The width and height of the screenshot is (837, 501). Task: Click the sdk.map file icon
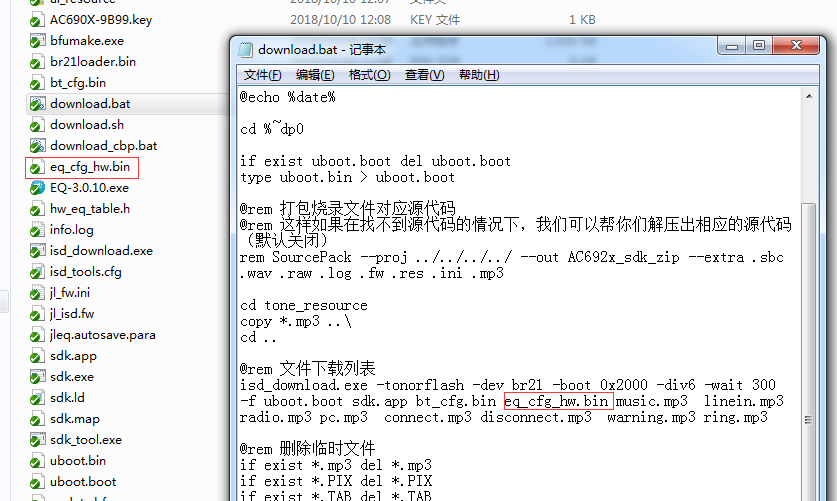37,419
